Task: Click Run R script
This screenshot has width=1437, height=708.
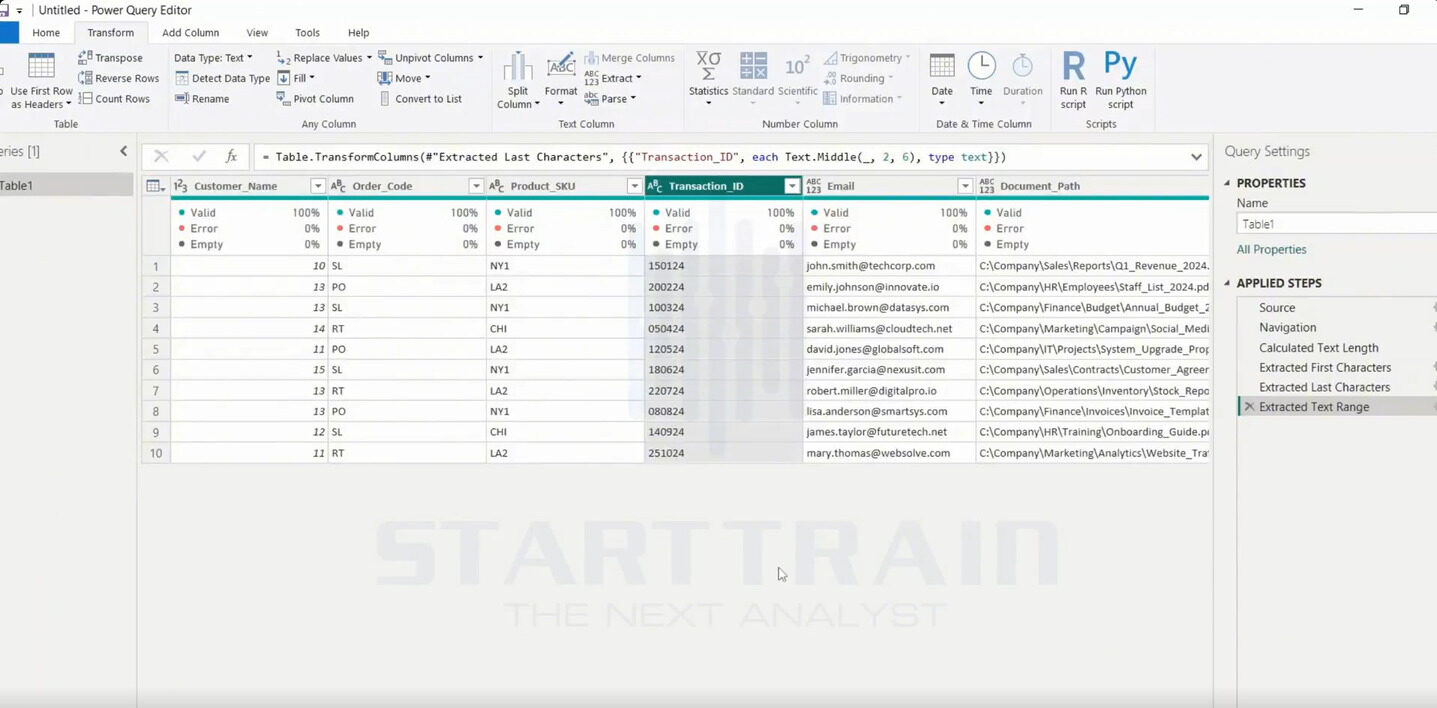Action: coord(1073,81)
